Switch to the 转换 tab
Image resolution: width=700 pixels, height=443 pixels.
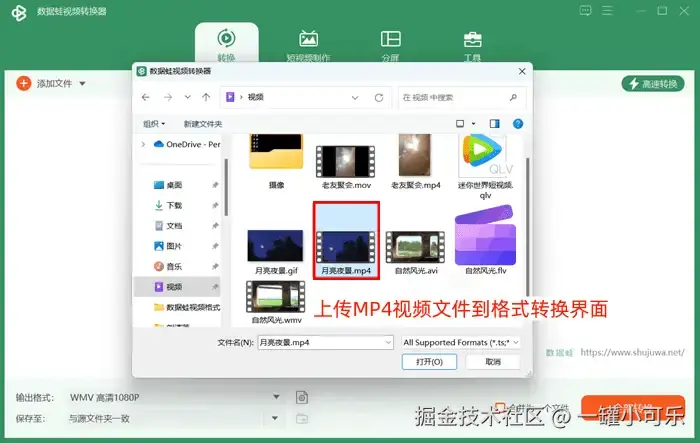pos(226,44)
